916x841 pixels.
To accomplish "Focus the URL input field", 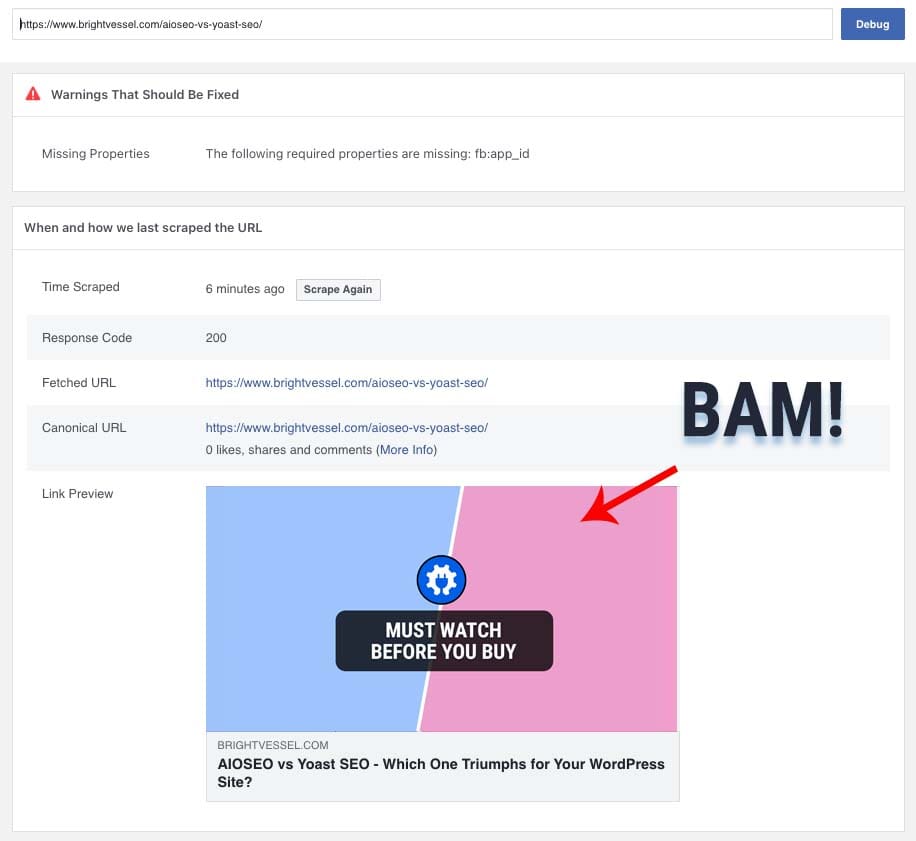I will [422, 24].
